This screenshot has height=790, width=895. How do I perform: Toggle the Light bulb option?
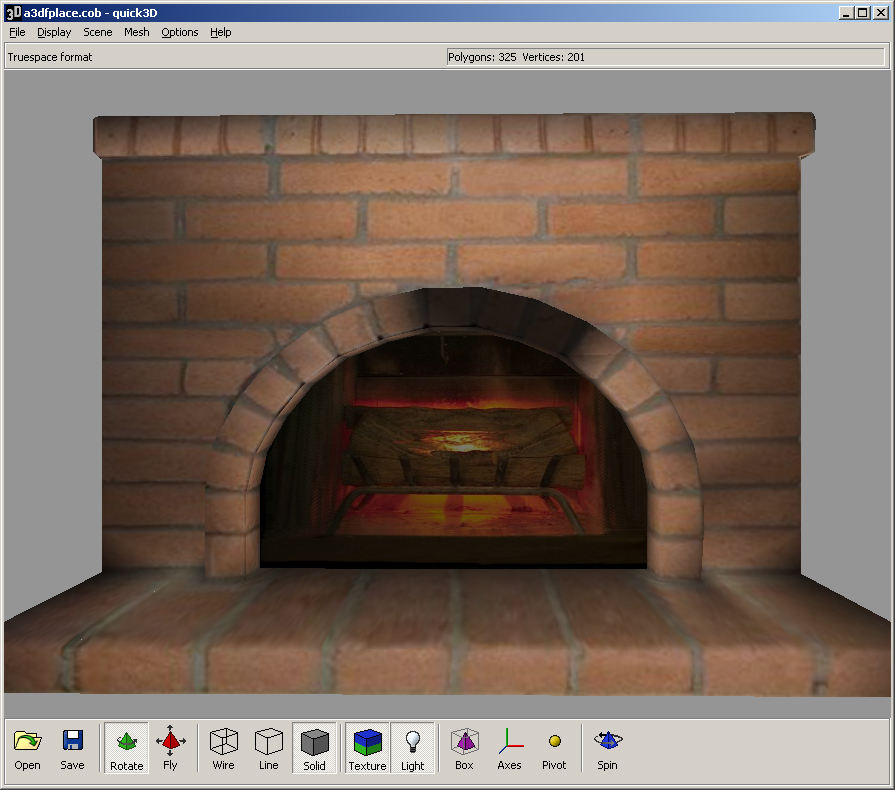[x=412, y=748]
